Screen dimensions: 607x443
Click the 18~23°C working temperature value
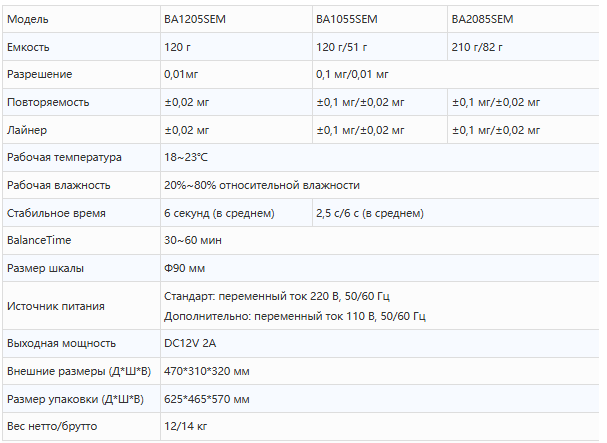click(x=186, y=157)
